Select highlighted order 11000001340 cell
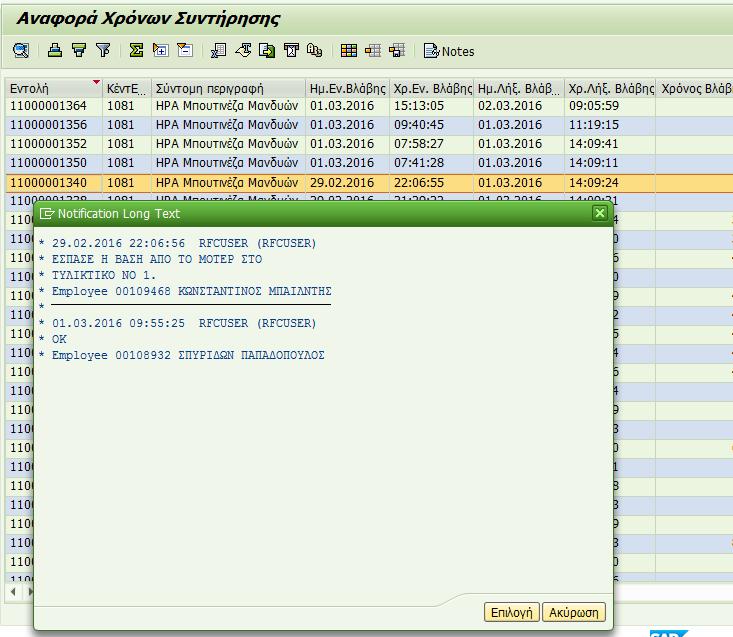The image size is (733, 637). point(54,182)
